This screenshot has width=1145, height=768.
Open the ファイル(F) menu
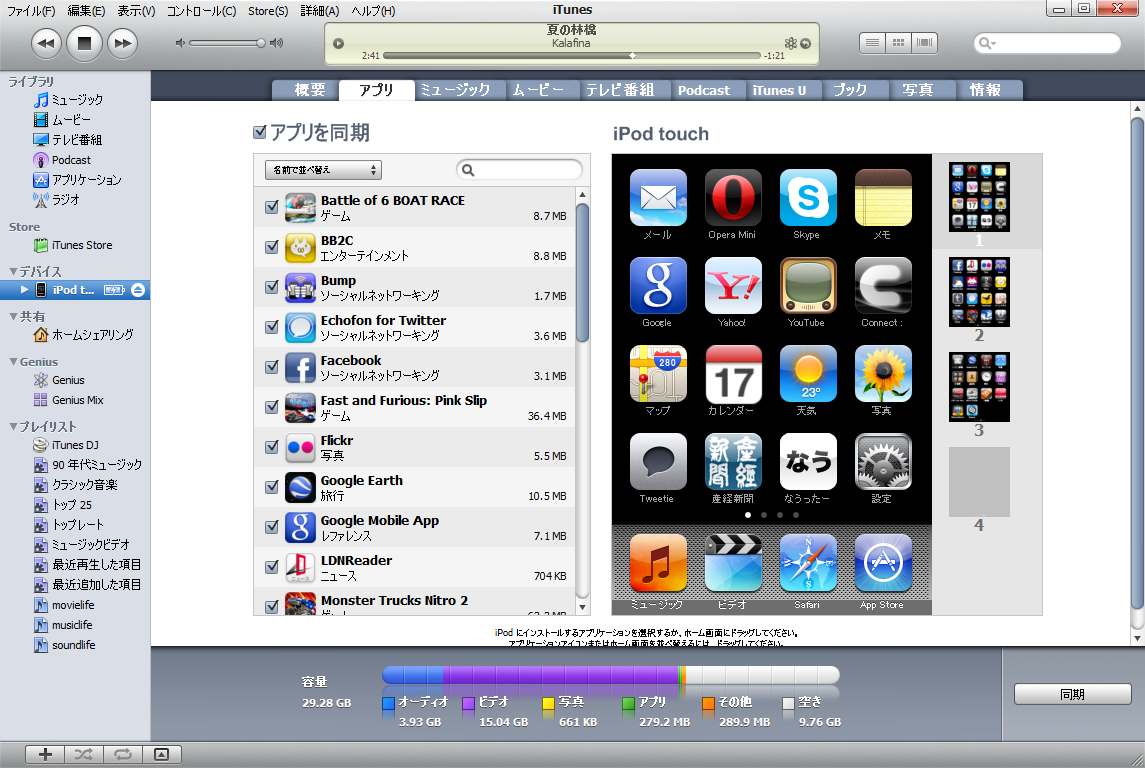click(x=31, y=11)
